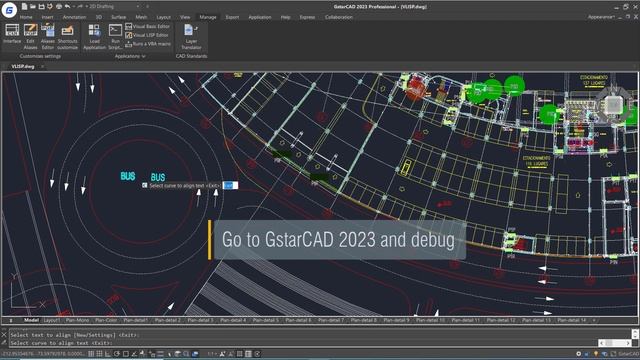Switch to the Home ribbon tab
Screen dimensions: 640x360
click(26, 17)
